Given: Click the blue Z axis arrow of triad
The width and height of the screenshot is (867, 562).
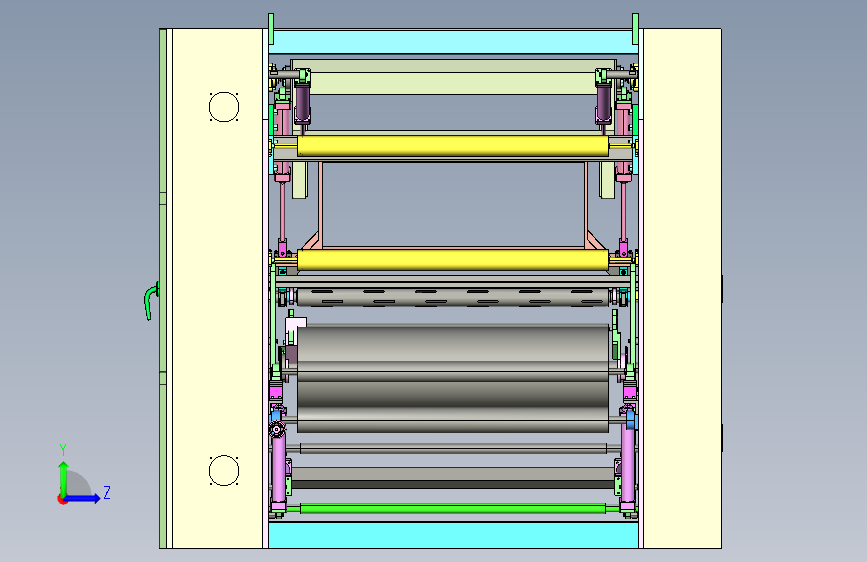Looking at the screenshot, I should [x=83, y=498].
